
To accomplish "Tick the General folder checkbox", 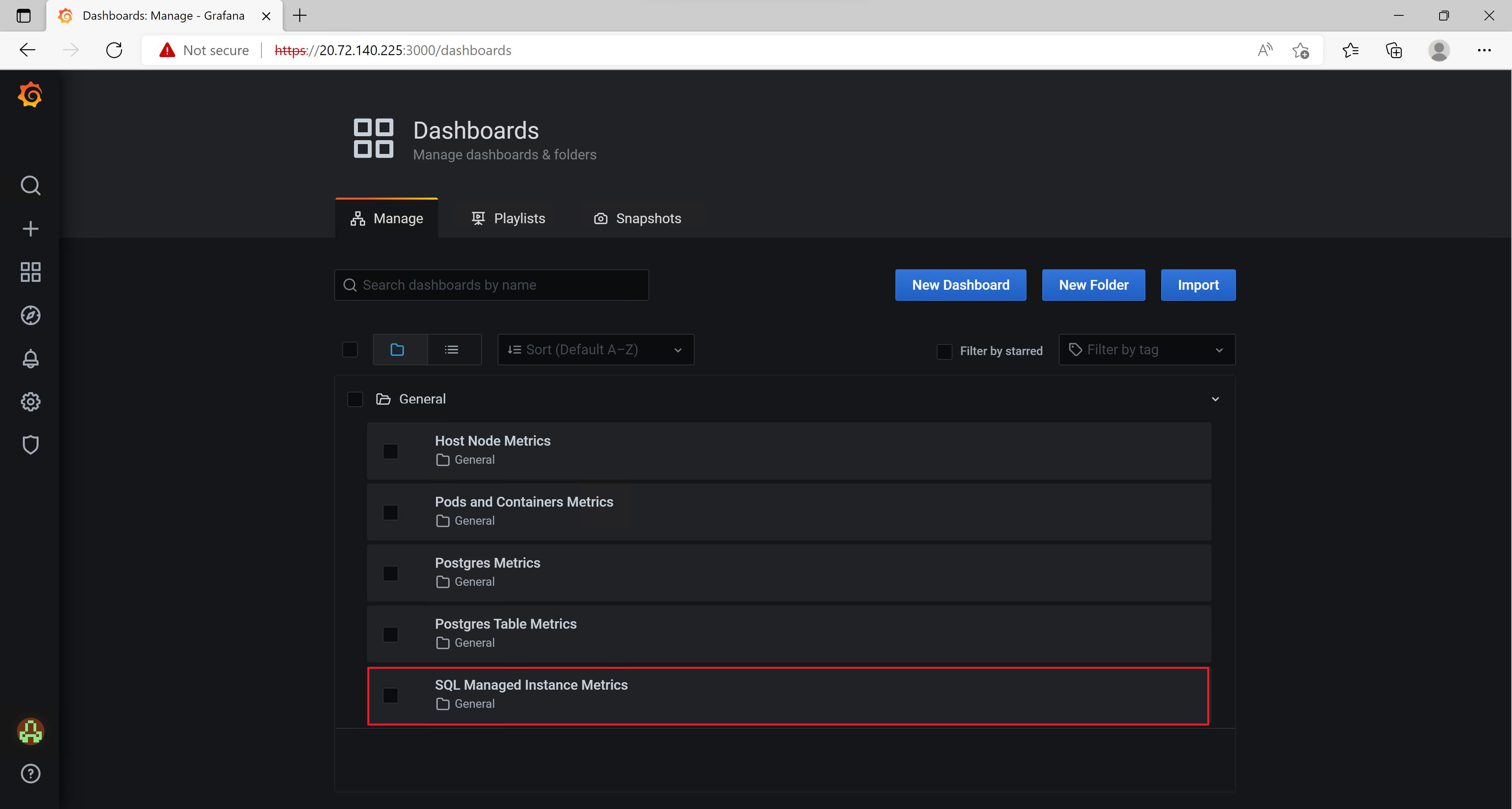I will click(x=355, y=399).
